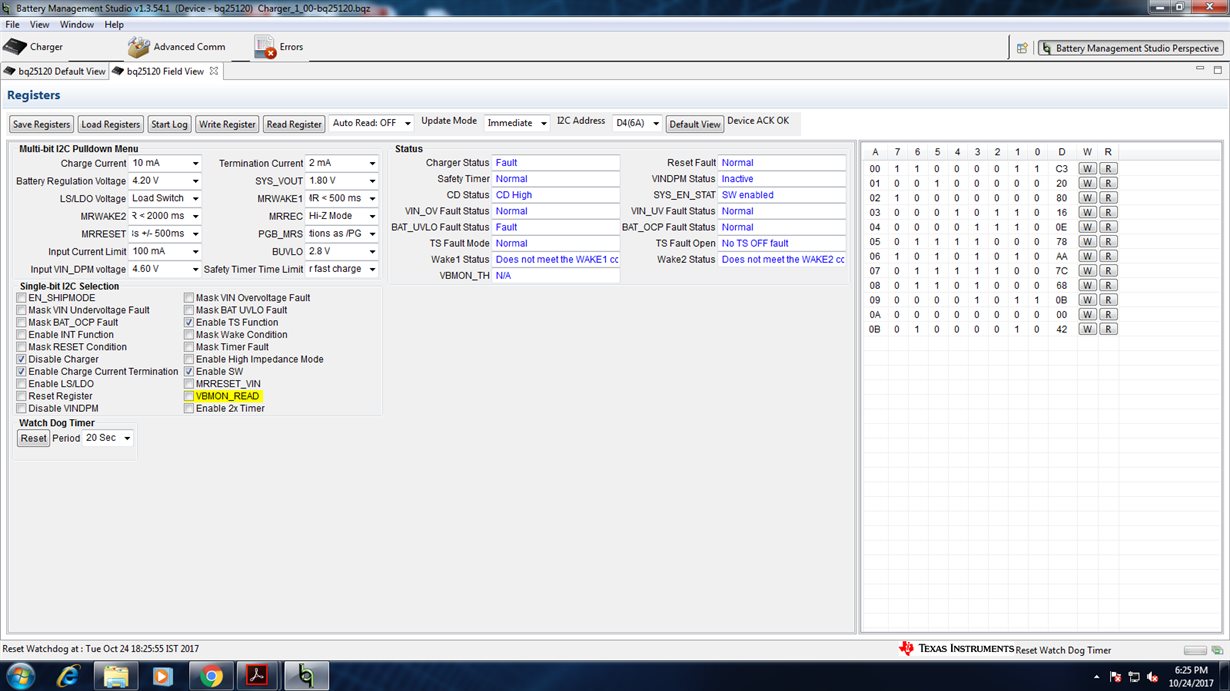Click the Open Perspective icon
The image size is (1230, 691).
click(x=1022, y=48)
